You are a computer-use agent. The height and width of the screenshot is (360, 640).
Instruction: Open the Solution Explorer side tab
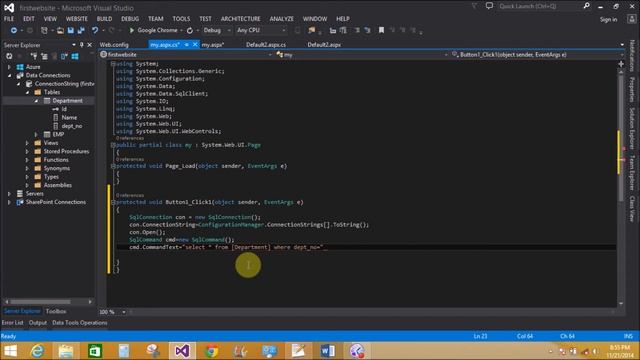coord(631,129)
